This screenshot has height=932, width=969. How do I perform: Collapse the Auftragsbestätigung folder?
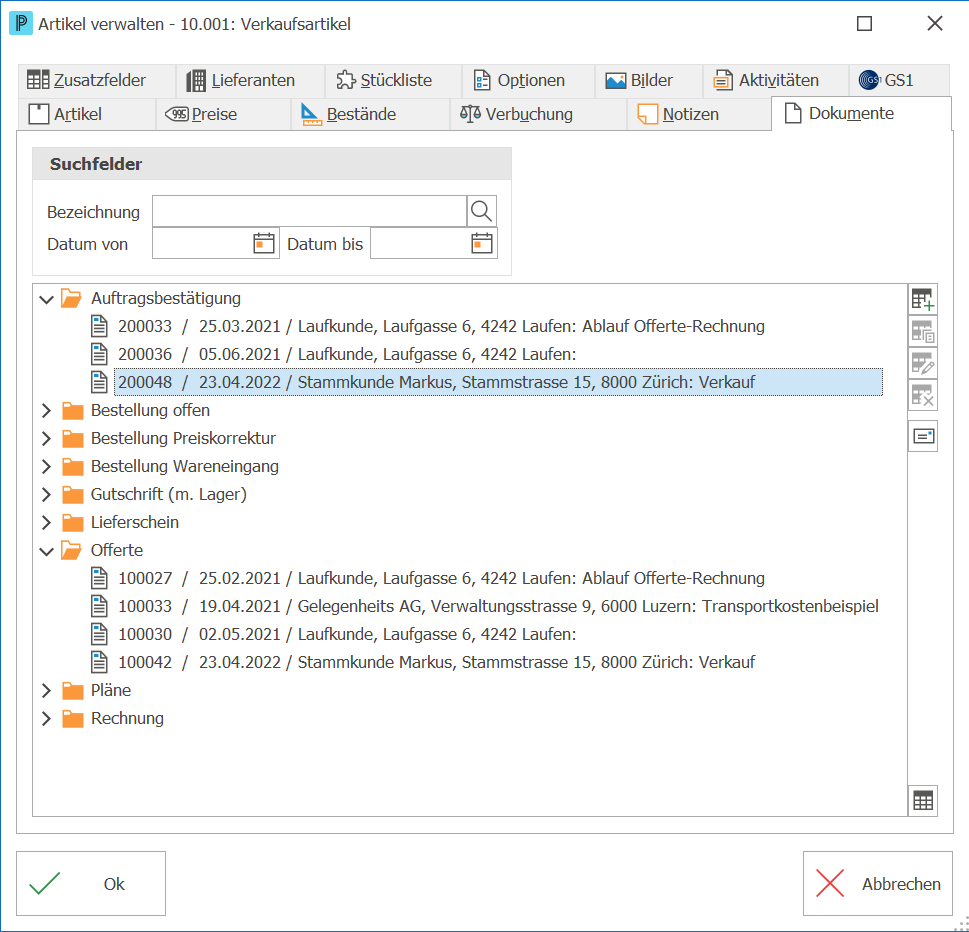point(46,300)
